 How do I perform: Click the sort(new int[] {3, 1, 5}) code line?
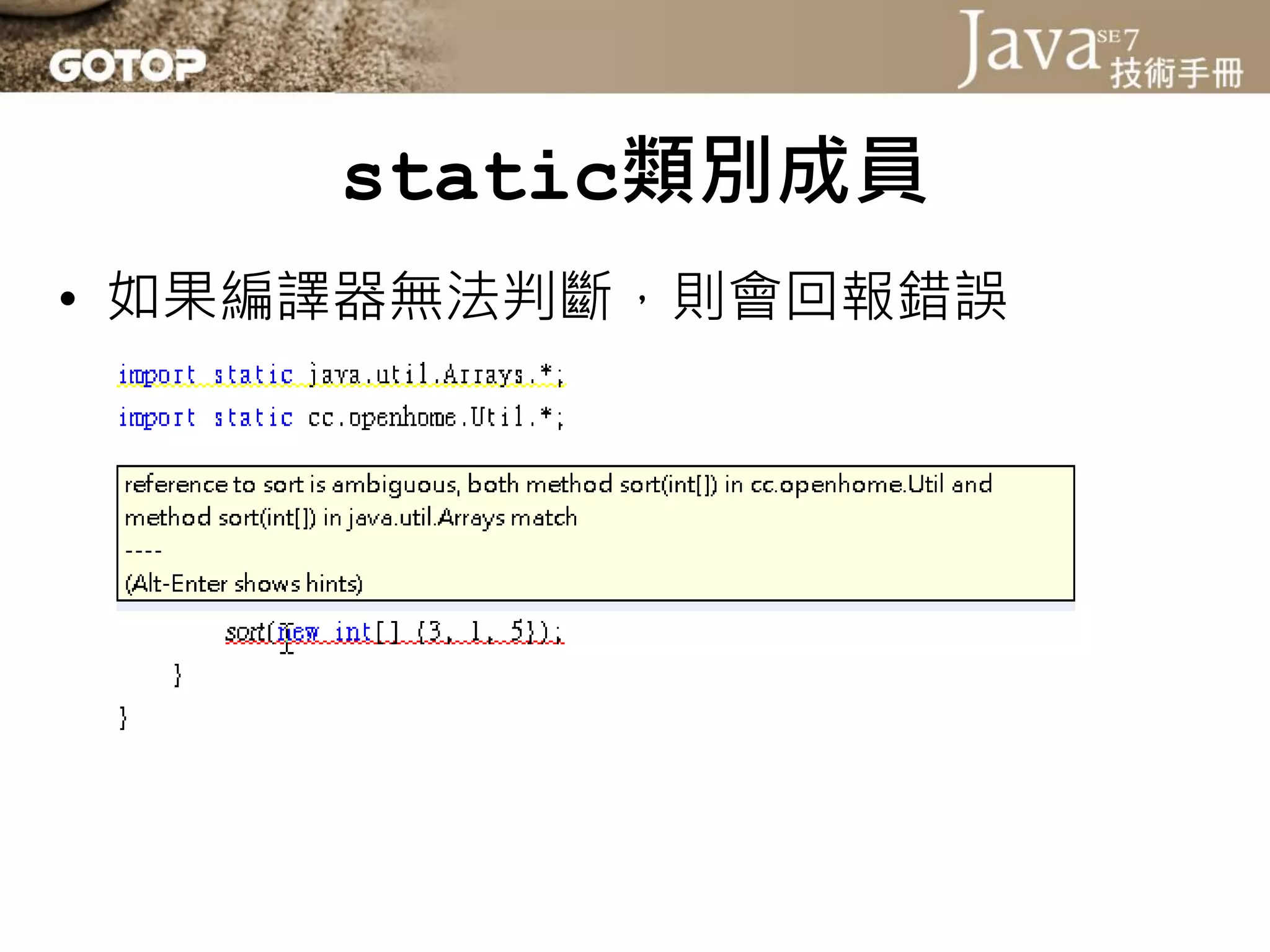coord(394,632)
